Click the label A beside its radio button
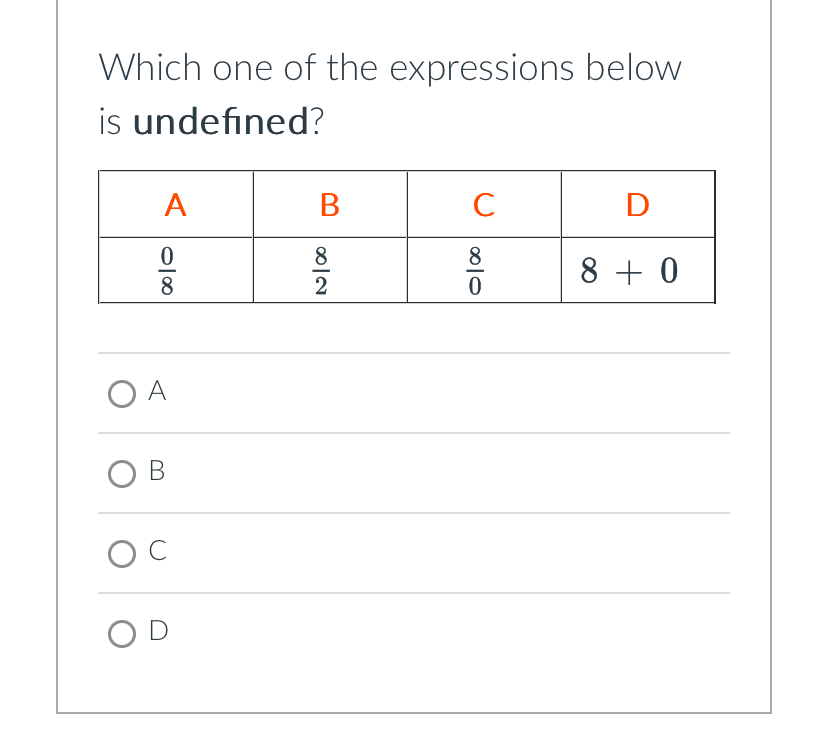 pos(157,391)
